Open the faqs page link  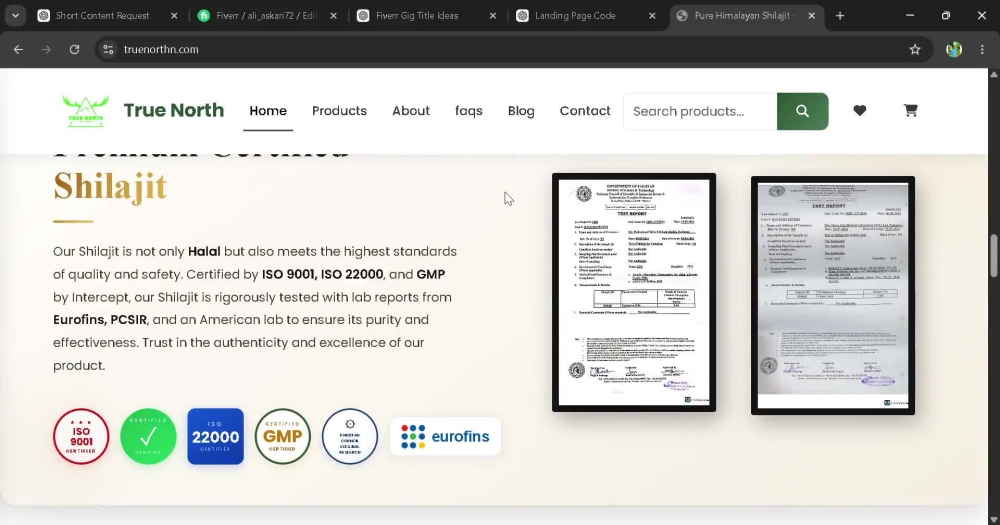pos(469,111)
